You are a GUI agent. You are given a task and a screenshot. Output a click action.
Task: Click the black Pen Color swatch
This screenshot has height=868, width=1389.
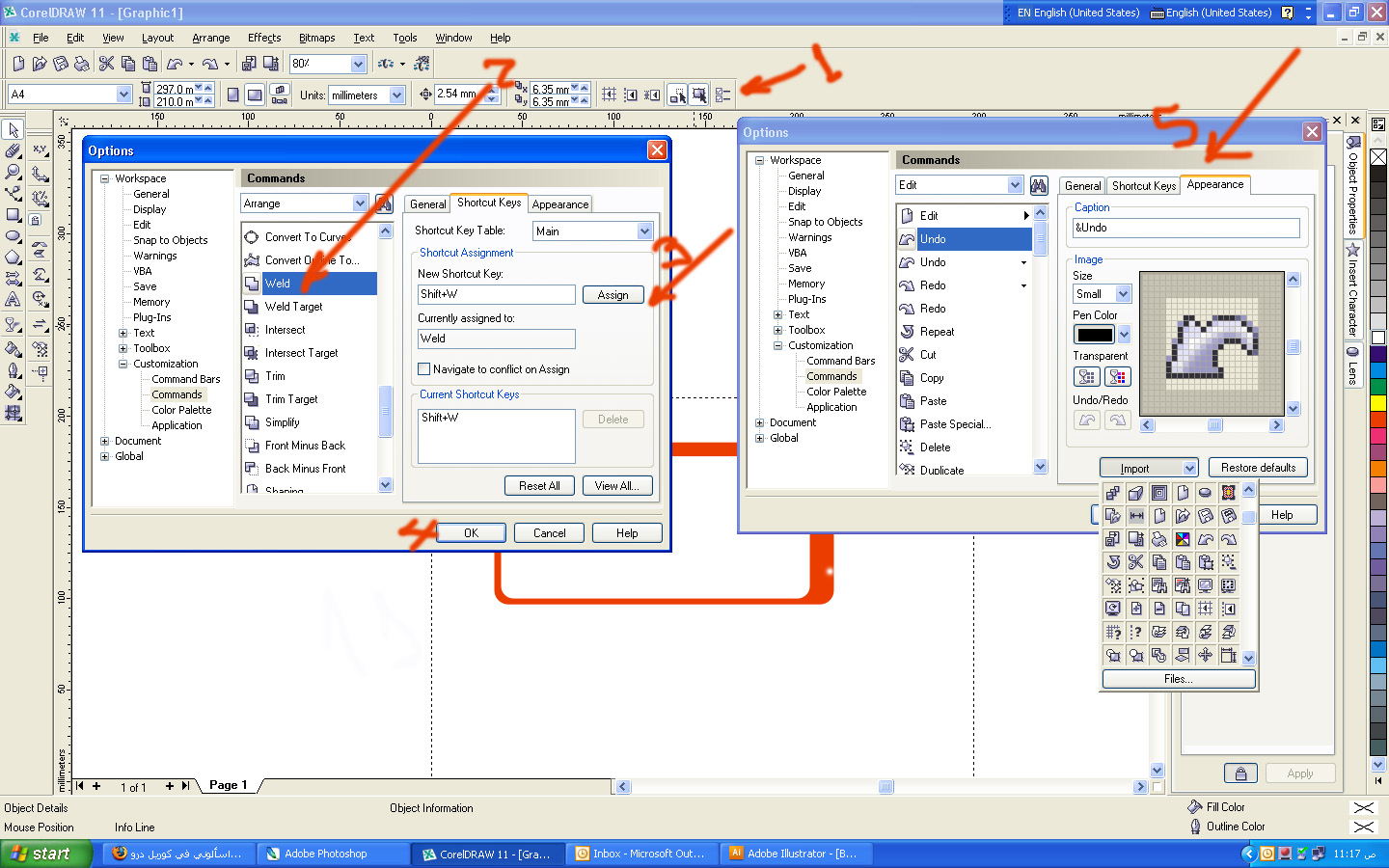pyautogui.click(x=1094, y=335)
